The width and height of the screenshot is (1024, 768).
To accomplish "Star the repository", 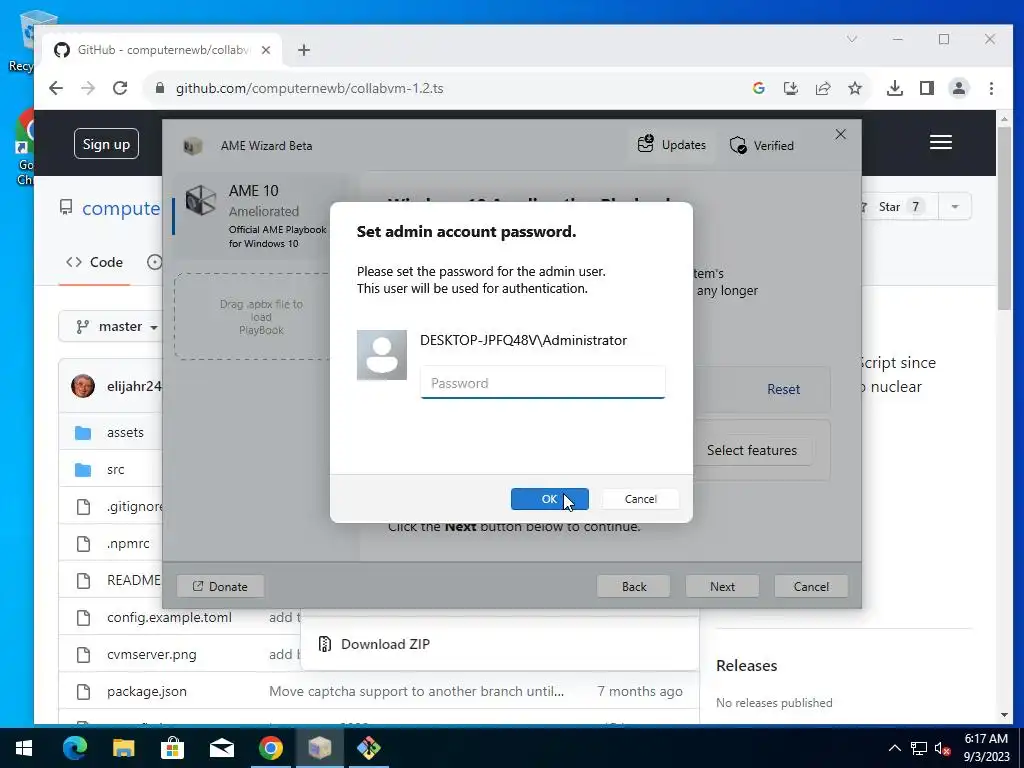I will click(900, 206).
